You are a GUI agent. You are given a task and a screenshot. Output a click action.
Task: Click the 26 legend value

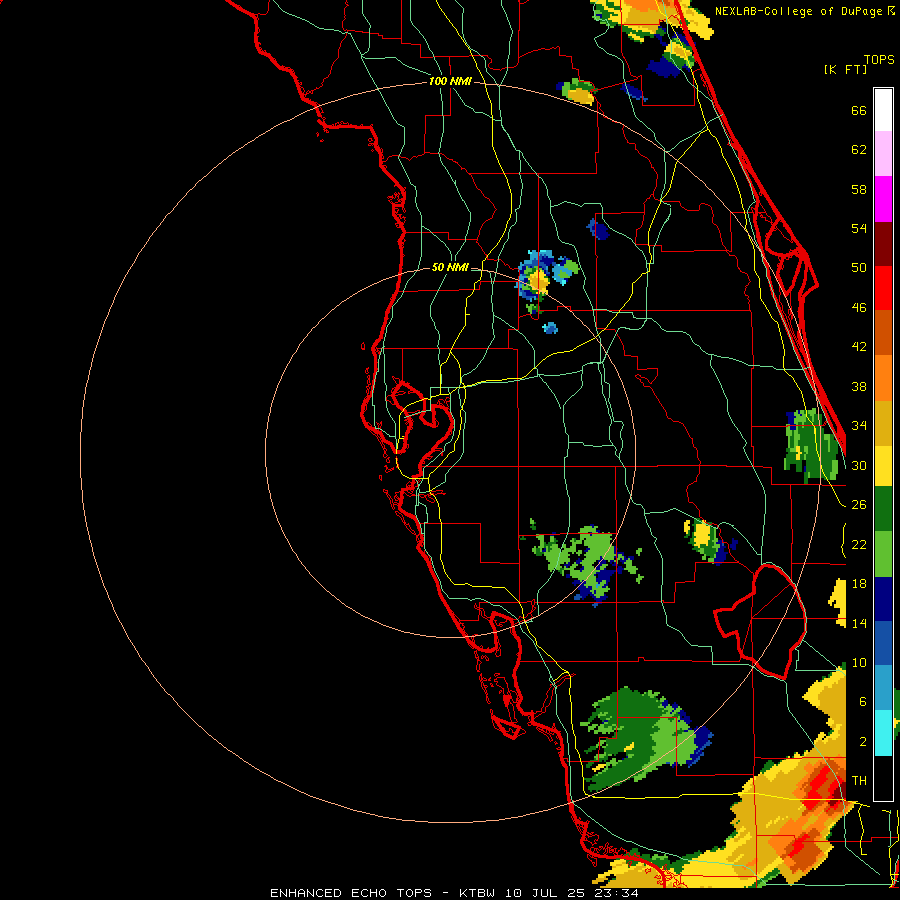pos(859,505)
